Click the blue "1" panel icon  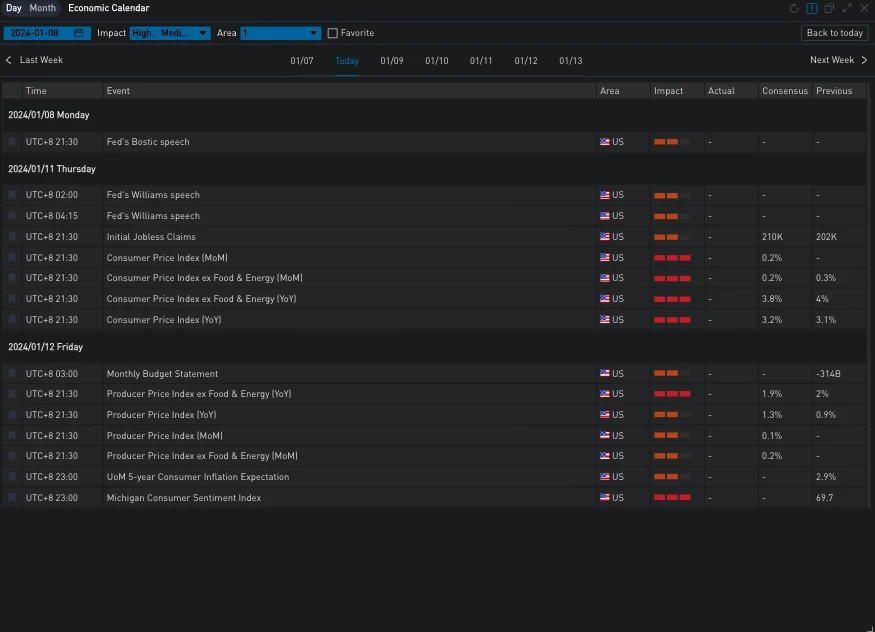pyautogui.click(x=812, y=8)
